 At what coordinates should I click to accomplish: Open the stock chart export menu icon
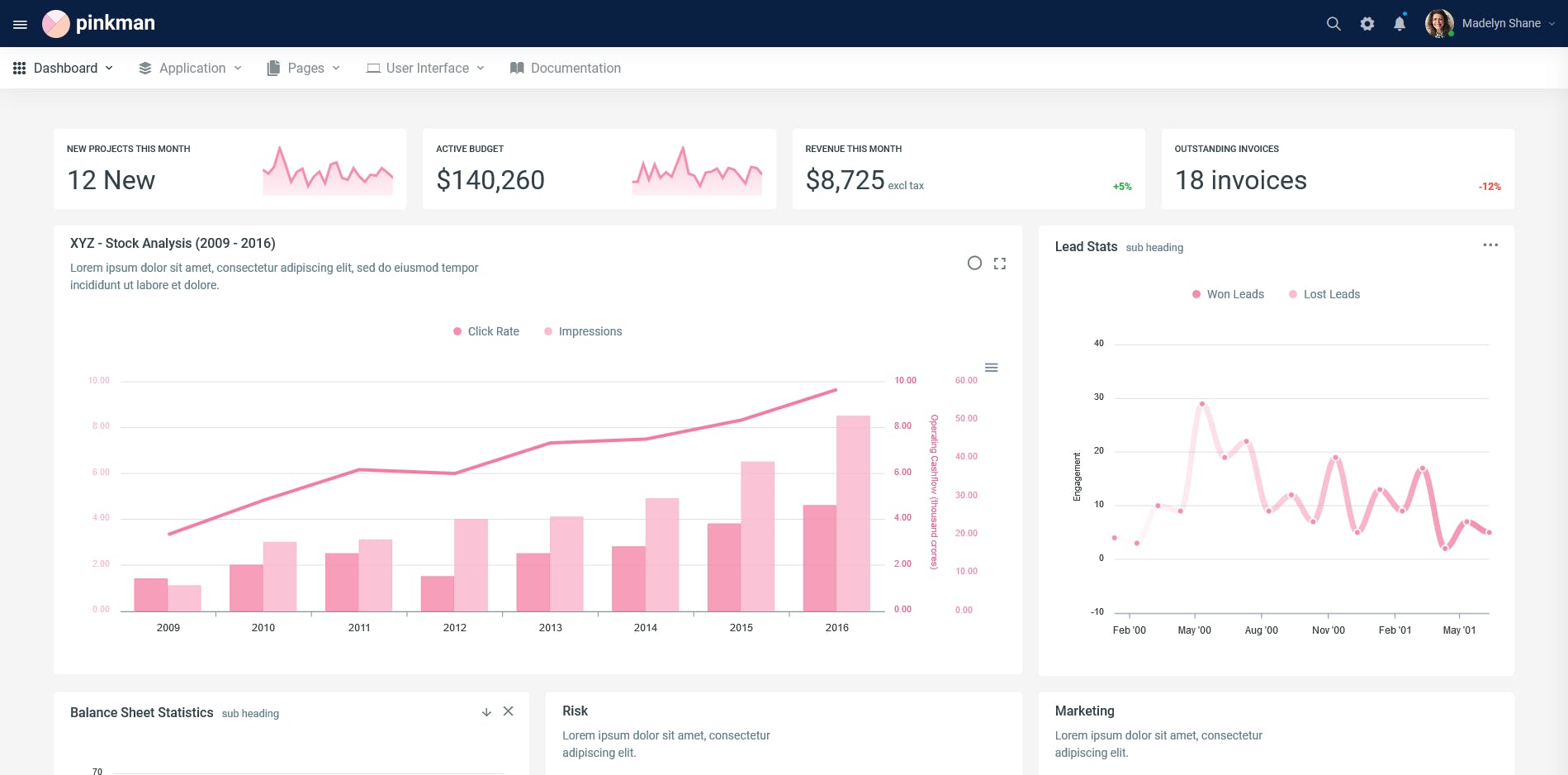pyautogui.click(x=991, y=368)
